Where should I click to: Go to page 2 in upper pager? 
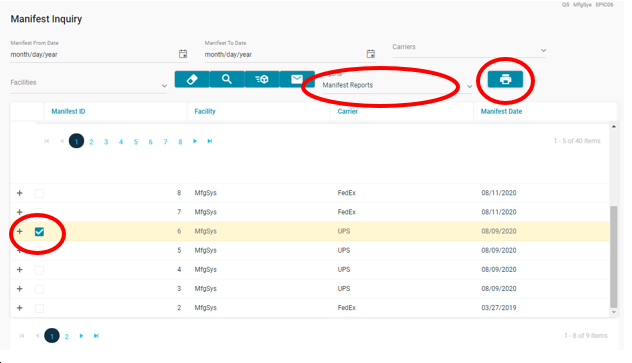pyautogui.click(x=91, y=142)
